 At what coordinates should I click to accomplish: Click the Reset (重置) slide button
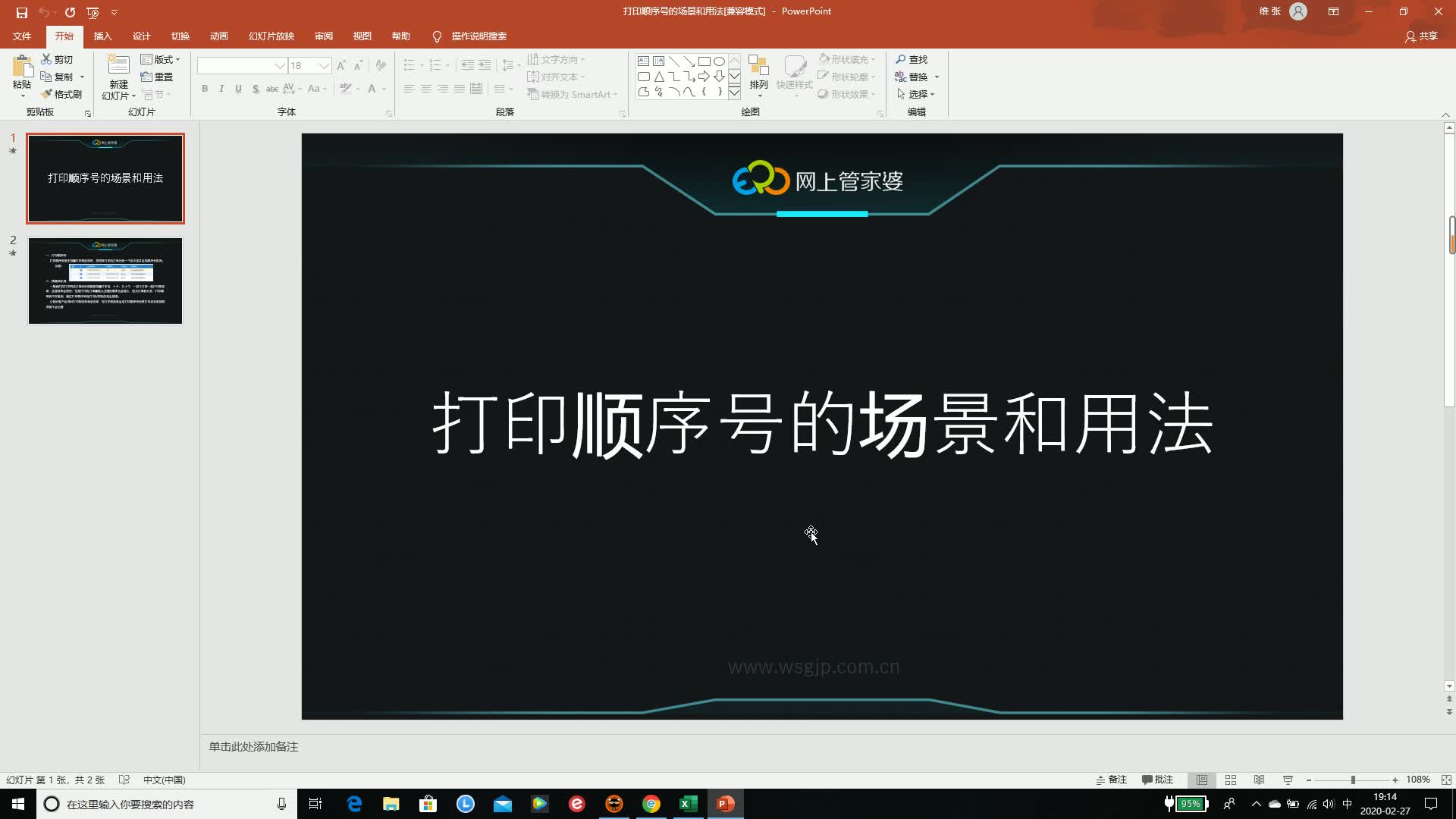tap(157, 77)
